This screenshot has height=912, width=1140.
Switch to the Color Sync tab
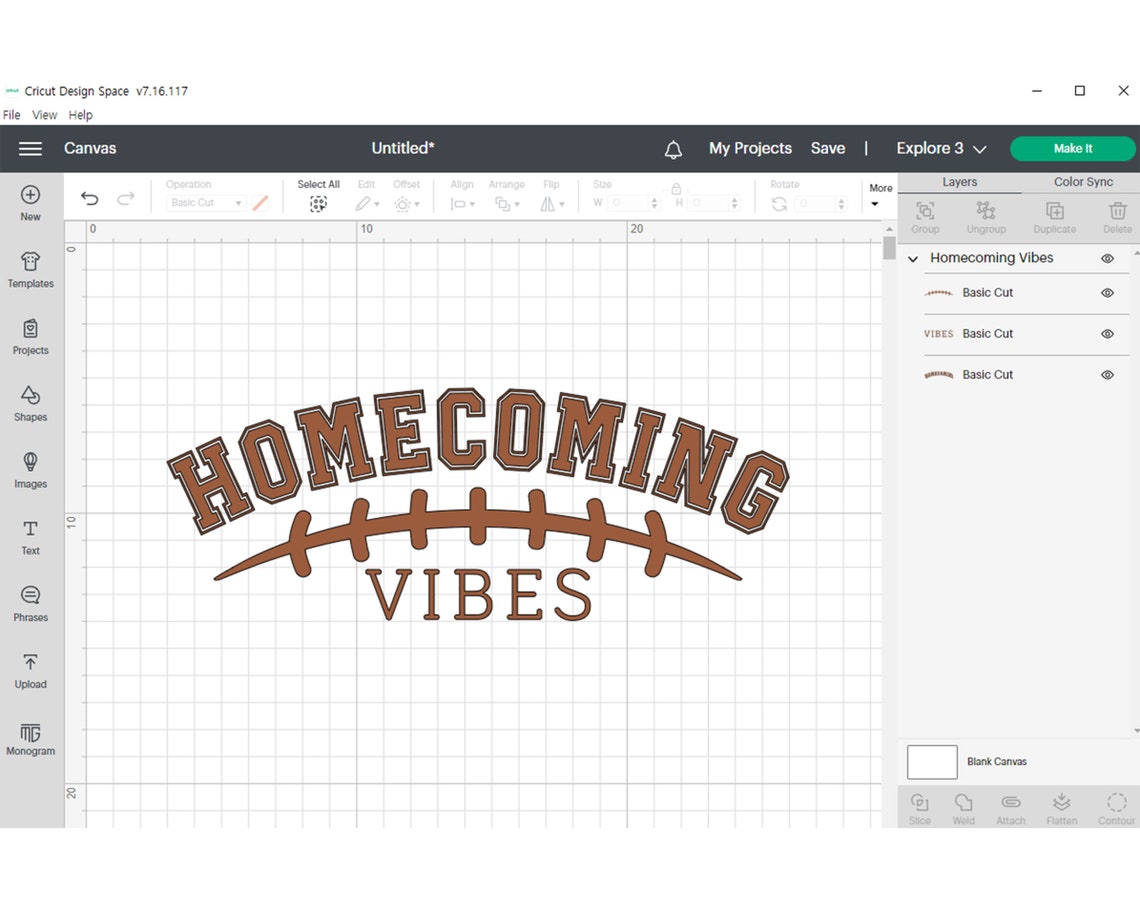(1083, 182)
